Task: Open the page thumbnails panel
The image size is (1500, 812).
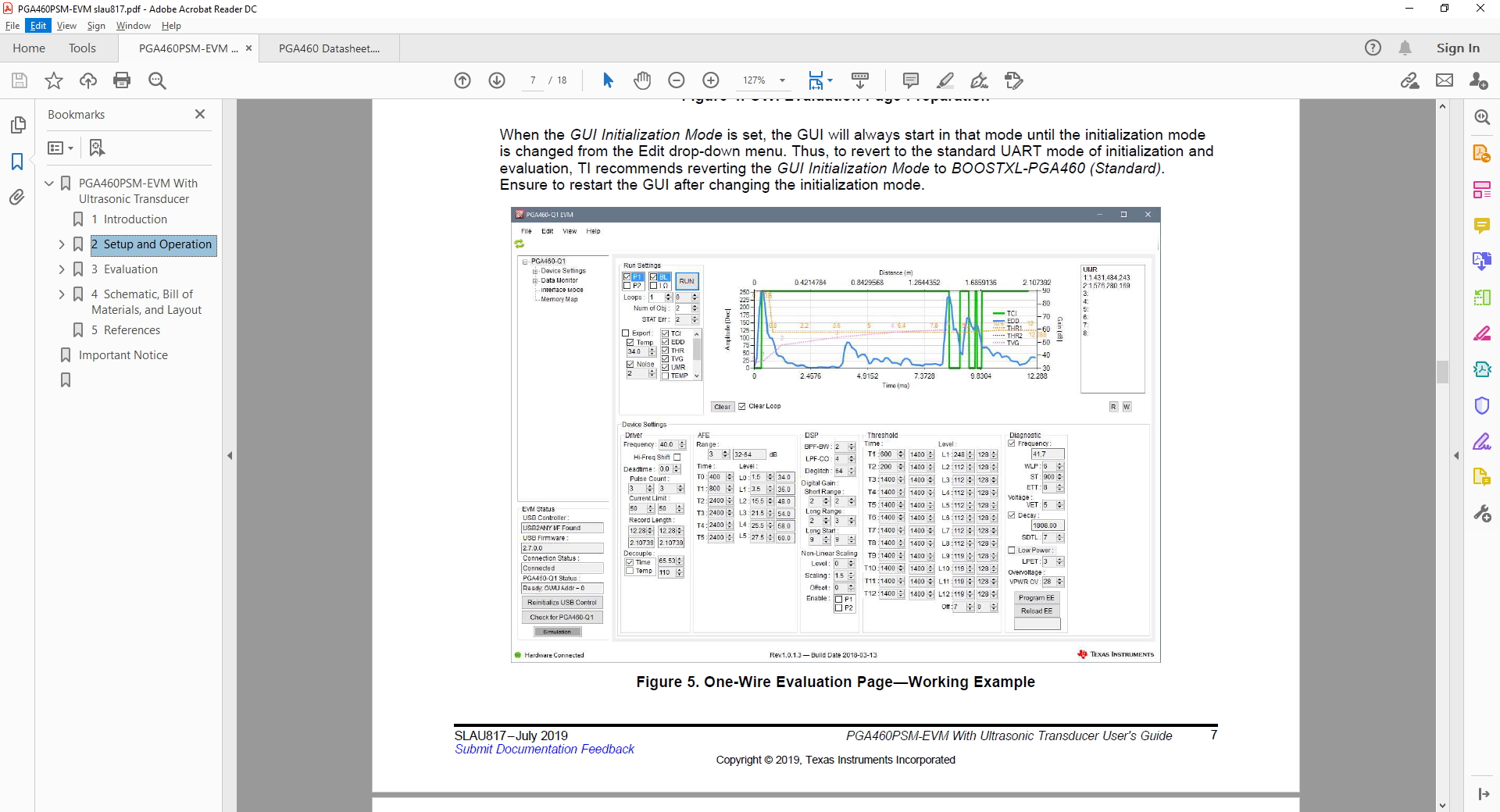Action: click(x=17, y=125)
